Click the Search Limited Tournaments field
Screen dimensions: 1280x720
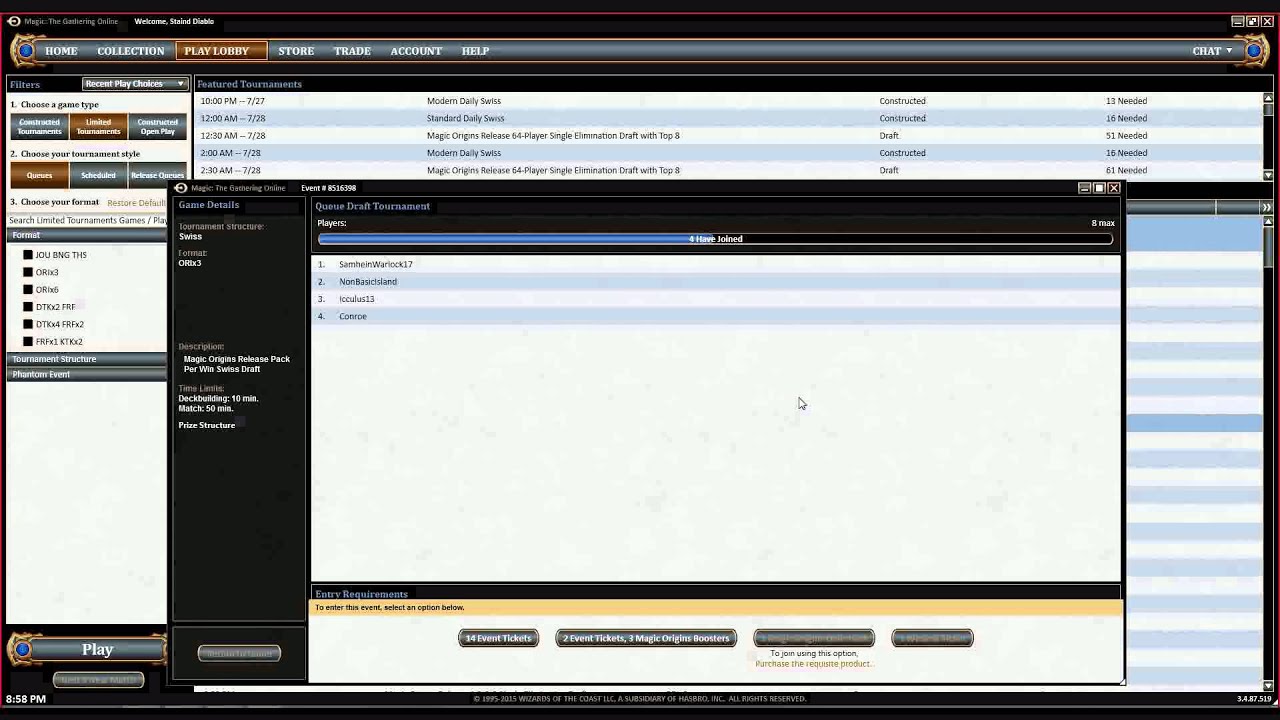pos(87,220)
